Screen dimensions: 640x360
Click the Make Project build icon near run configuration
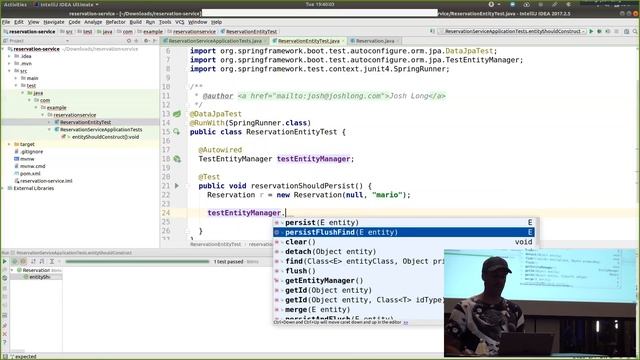point(432,31)
